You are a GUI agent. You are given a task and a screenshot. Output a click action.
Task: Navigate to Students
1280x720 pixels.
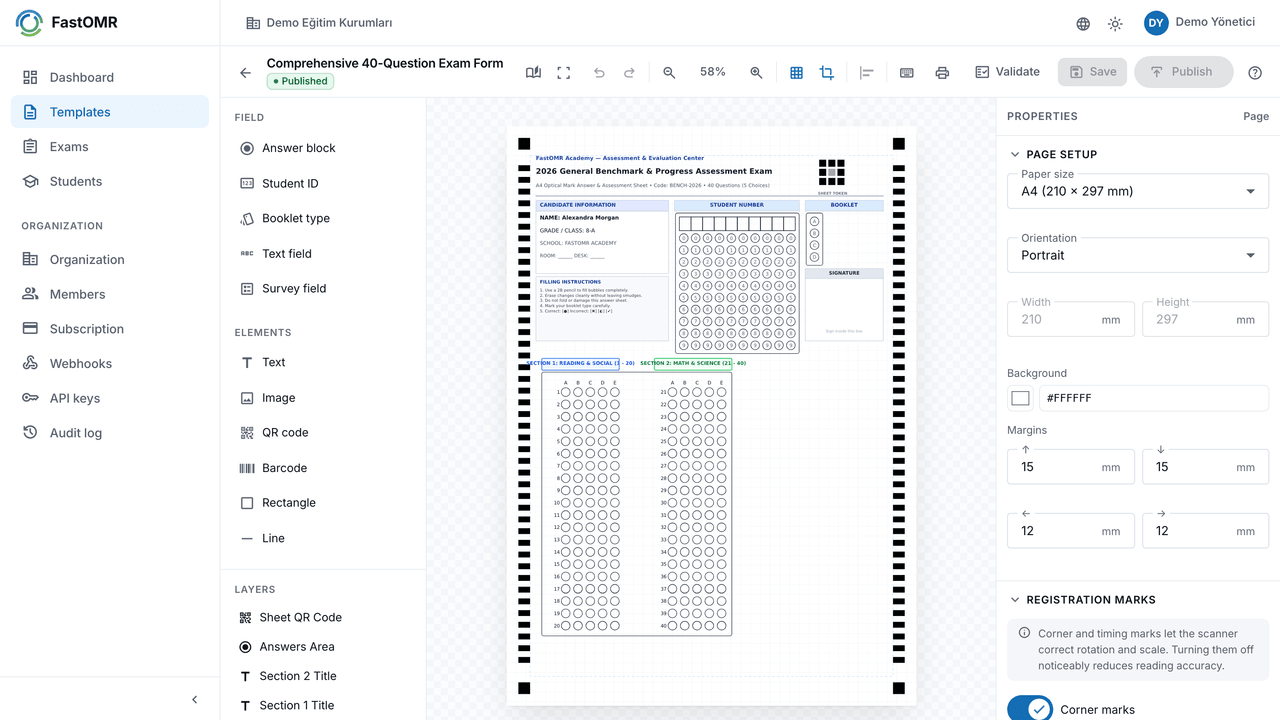coord(110,181)
